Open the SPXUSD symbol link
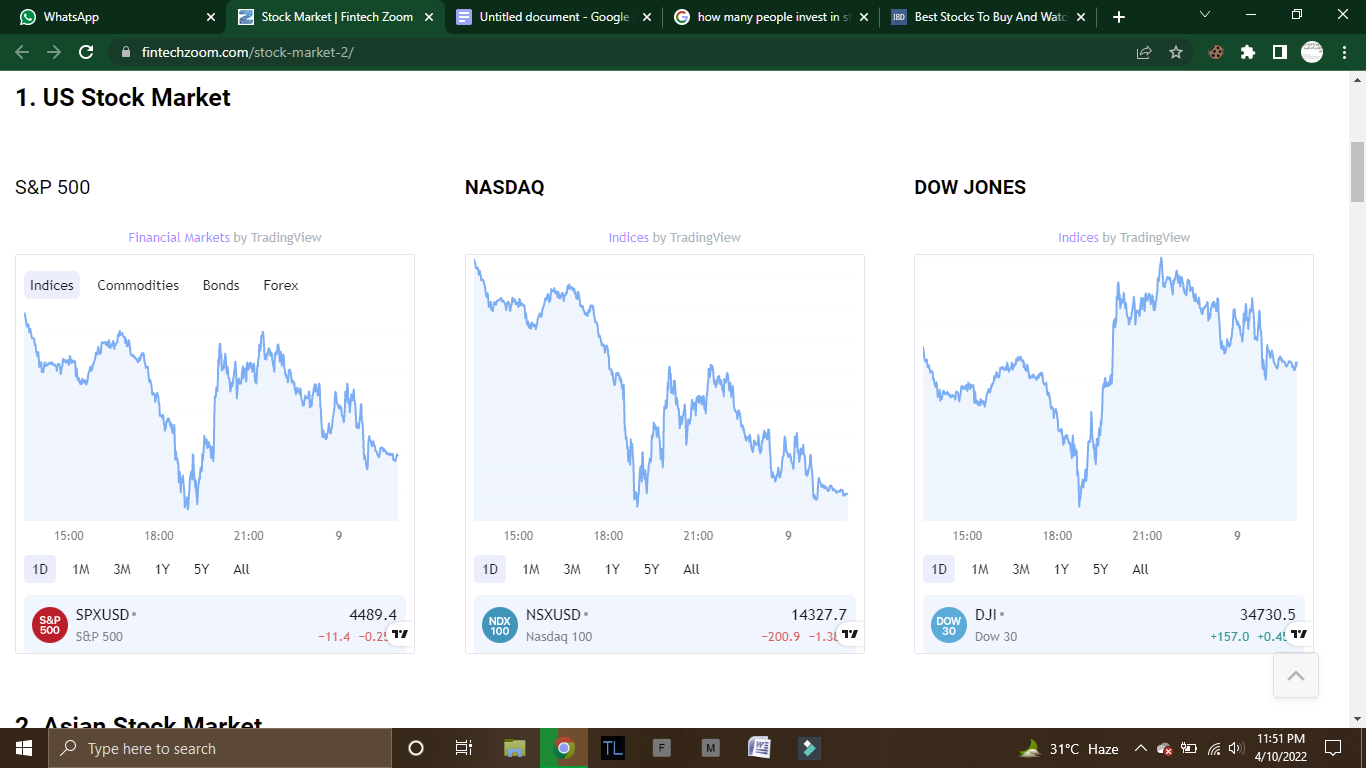The image size is (1366, 768). [102, 615]
